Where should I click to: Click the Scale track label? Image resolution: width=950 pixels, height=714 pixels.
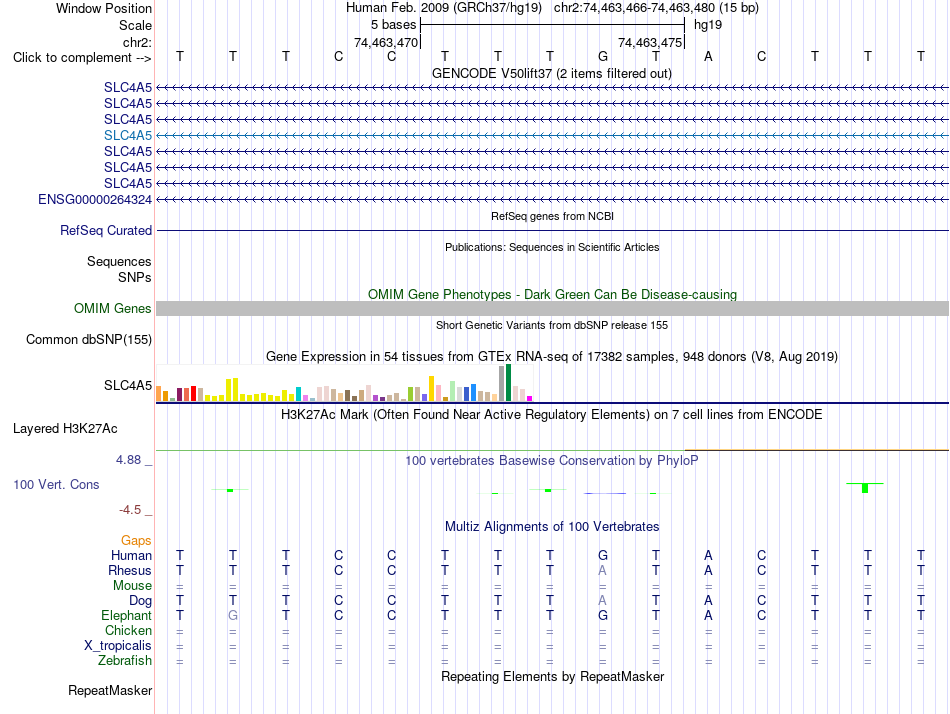pyautogui.click(x=135, y=25)
